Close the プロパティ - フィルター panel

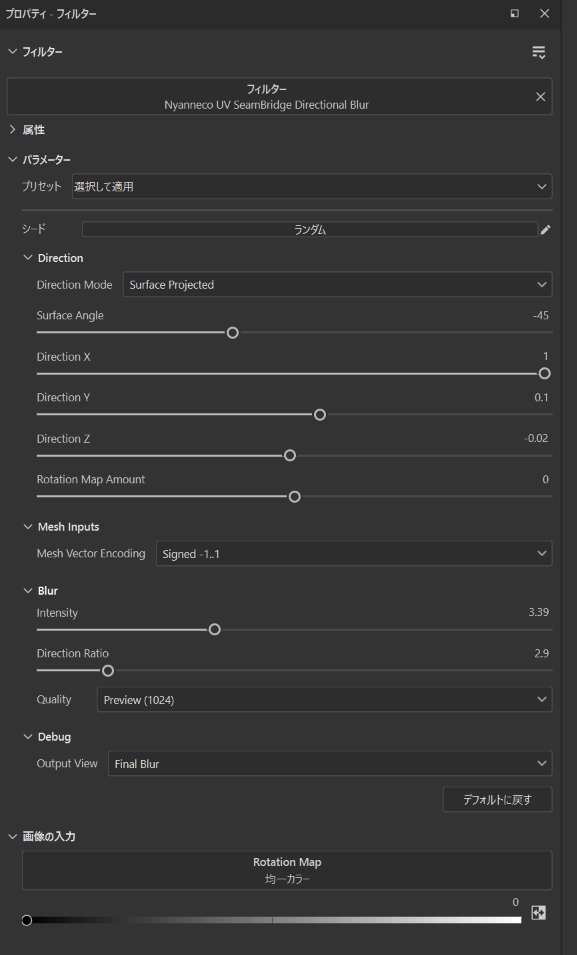545,13
